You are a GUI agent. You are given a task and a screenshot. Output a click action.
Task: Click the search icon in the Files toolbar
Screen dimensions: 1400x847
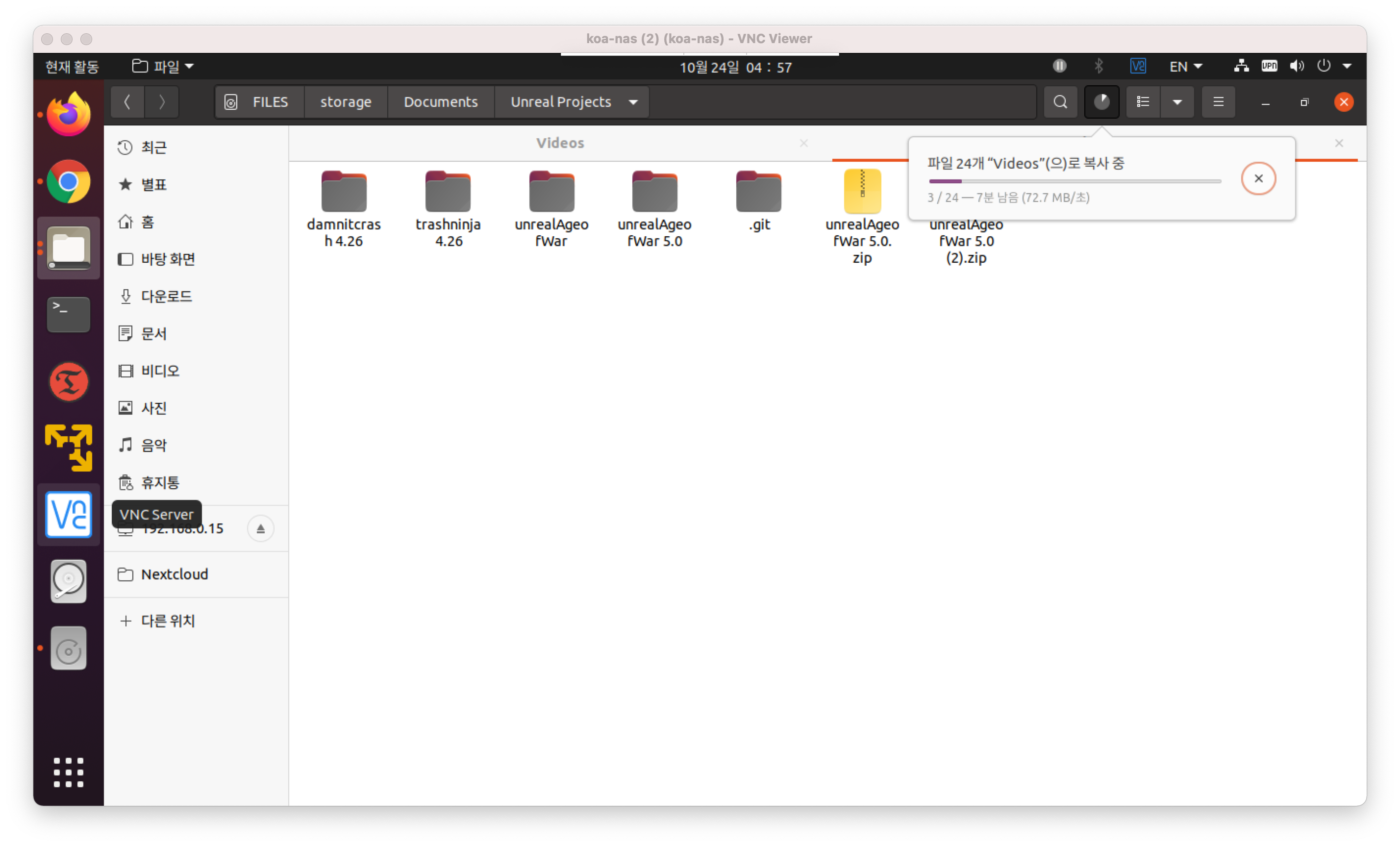coord(1060,102)
